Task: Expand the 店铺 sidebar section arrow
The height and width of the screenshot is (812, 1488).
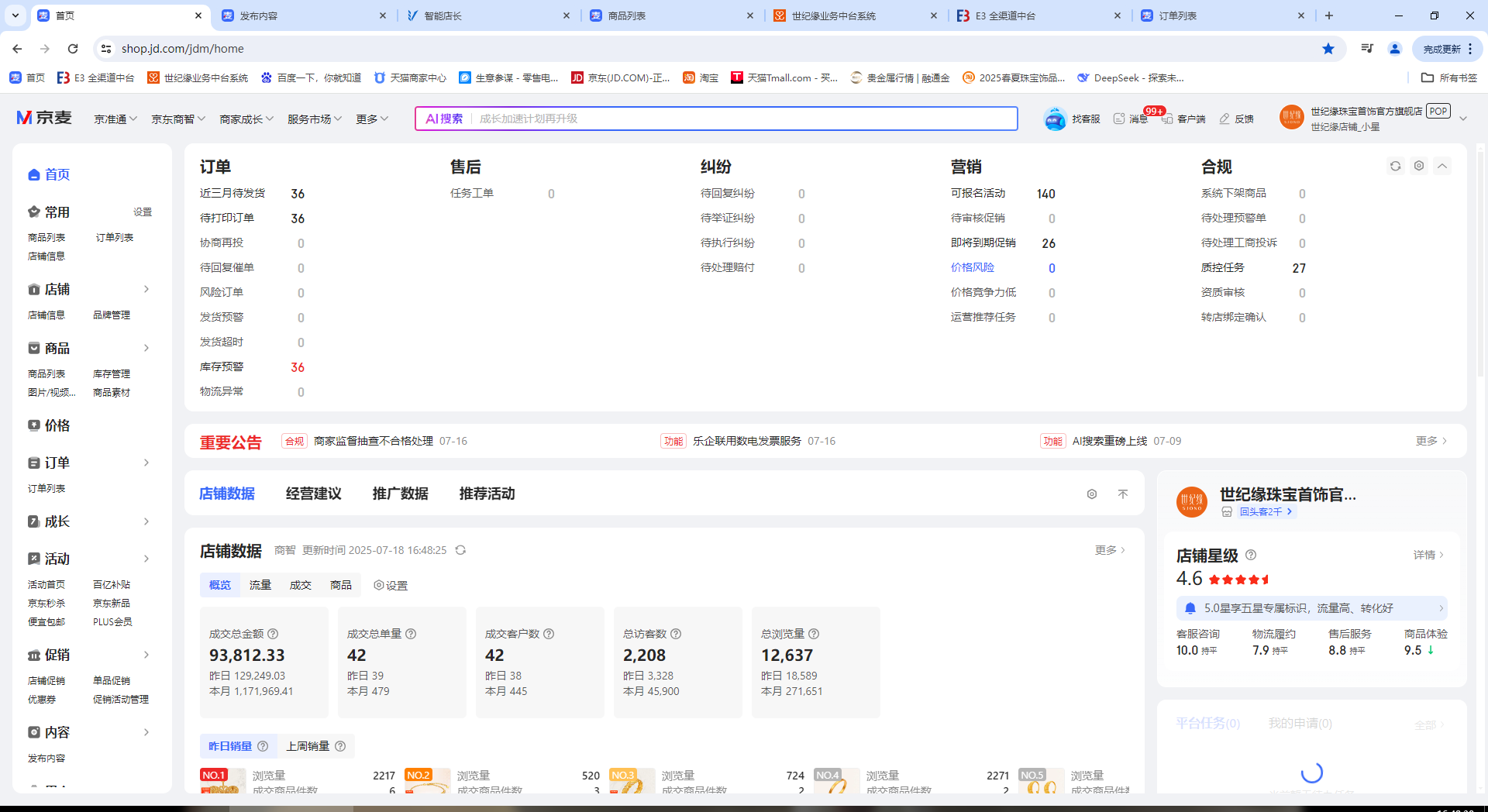Action: (146, 289)
